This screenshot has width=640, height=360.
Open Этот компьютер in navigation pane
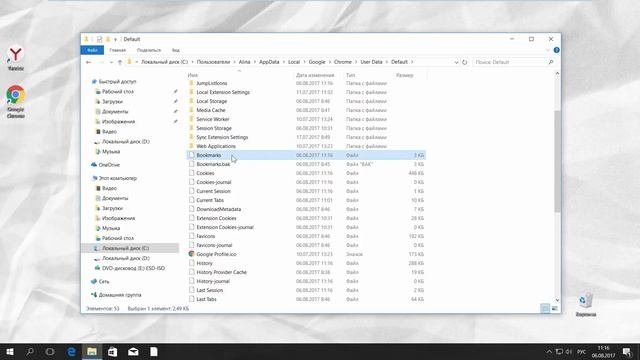[x=118, y=178]
